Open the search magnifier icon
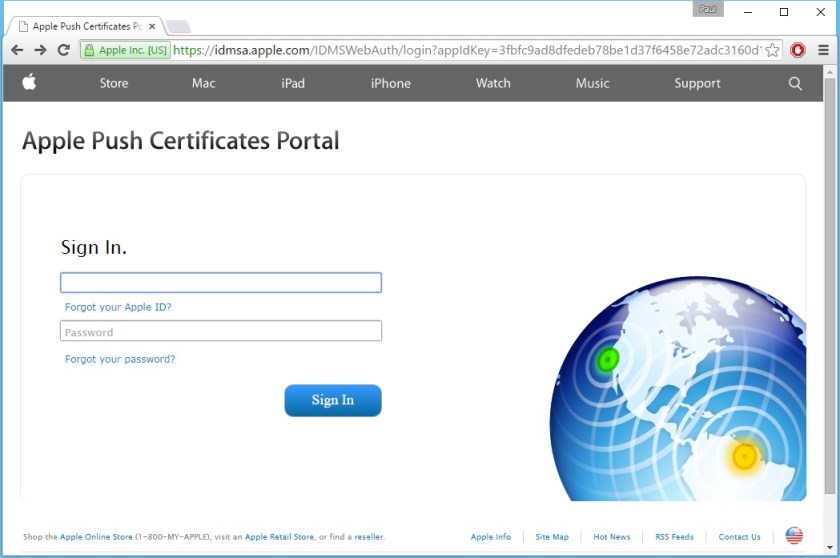Screen dimensions: 840x558 coord(795,84)
